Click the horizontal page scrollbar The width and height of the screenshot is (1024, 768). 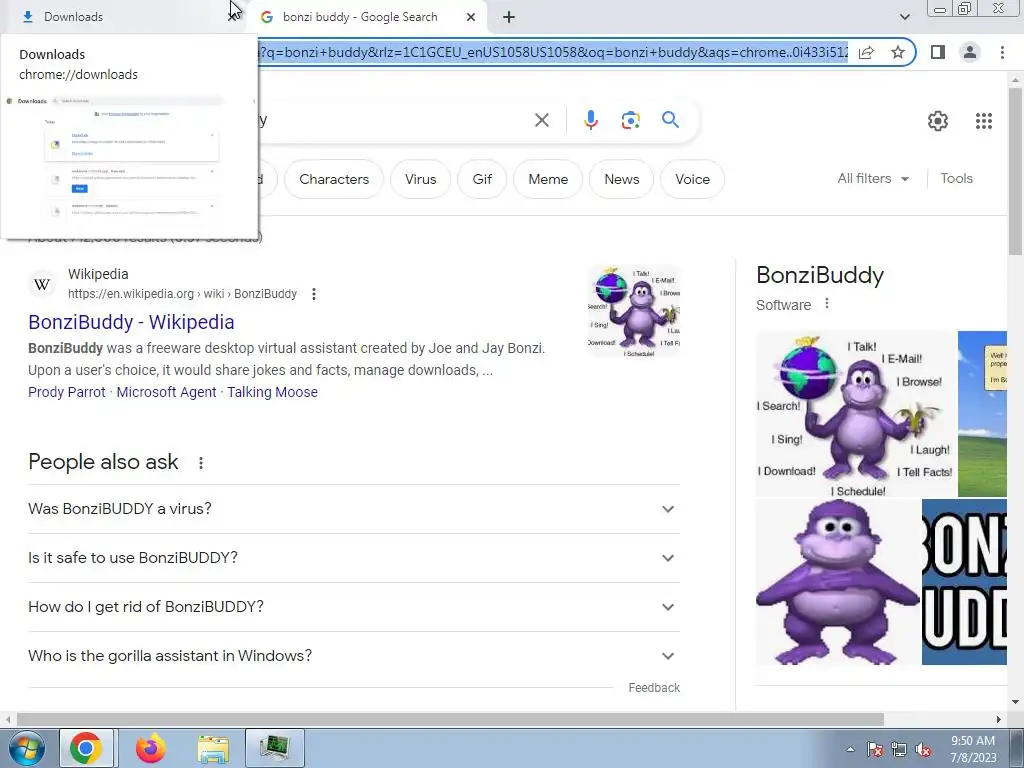(450, 719)
